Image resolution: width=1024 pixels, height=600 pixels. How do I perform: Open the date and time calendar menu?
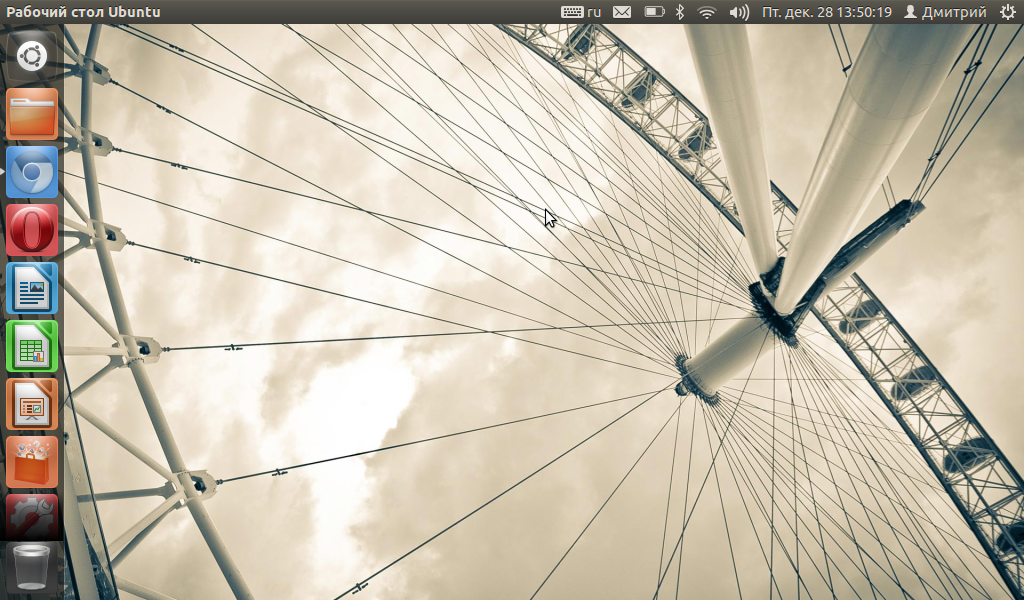tap(826, 12)
